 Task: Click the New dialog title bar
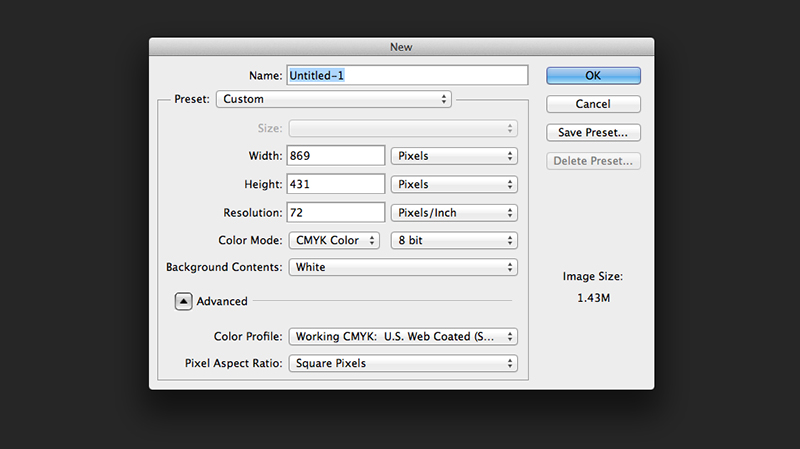402,47
